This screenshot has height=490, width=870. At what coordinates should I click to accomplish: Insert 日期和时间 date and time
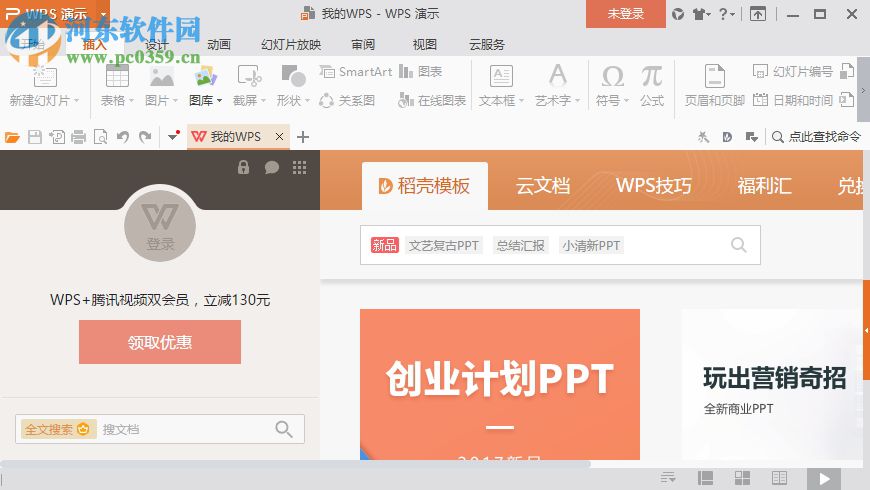793,100
